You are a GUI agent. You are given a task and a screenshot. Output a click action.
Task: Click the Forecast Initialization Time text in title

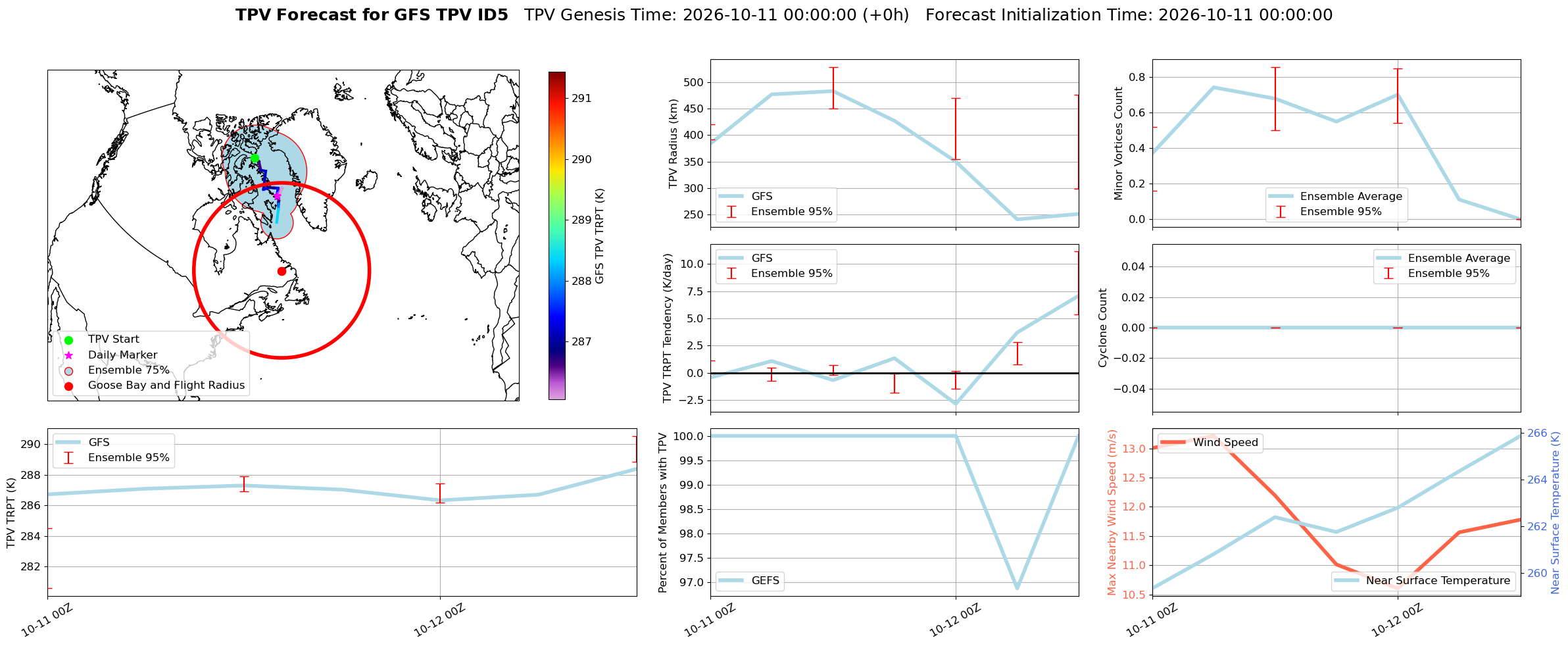1129,15
